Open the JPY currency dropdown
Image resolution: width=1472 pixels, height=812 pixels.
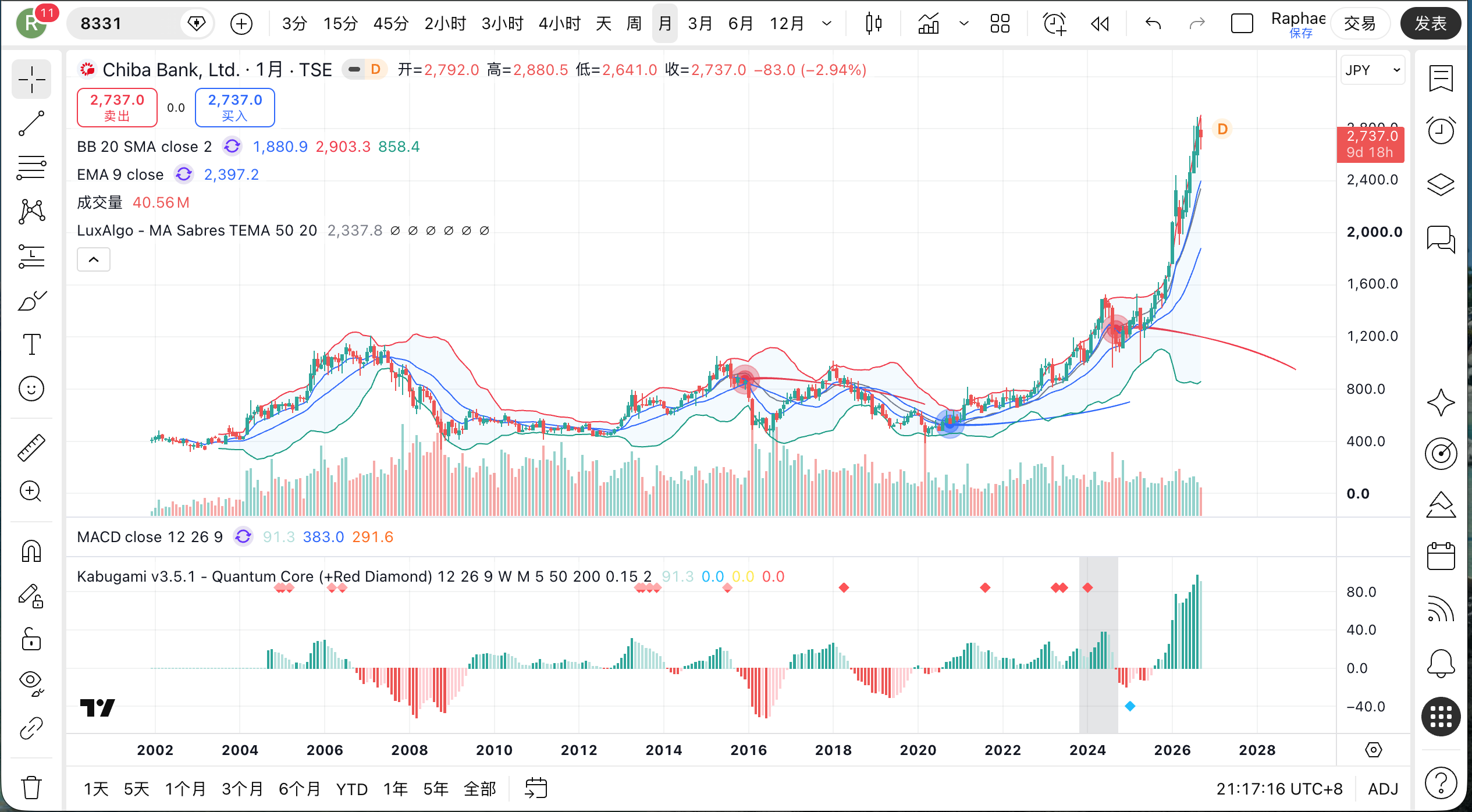pos(1373,70)
